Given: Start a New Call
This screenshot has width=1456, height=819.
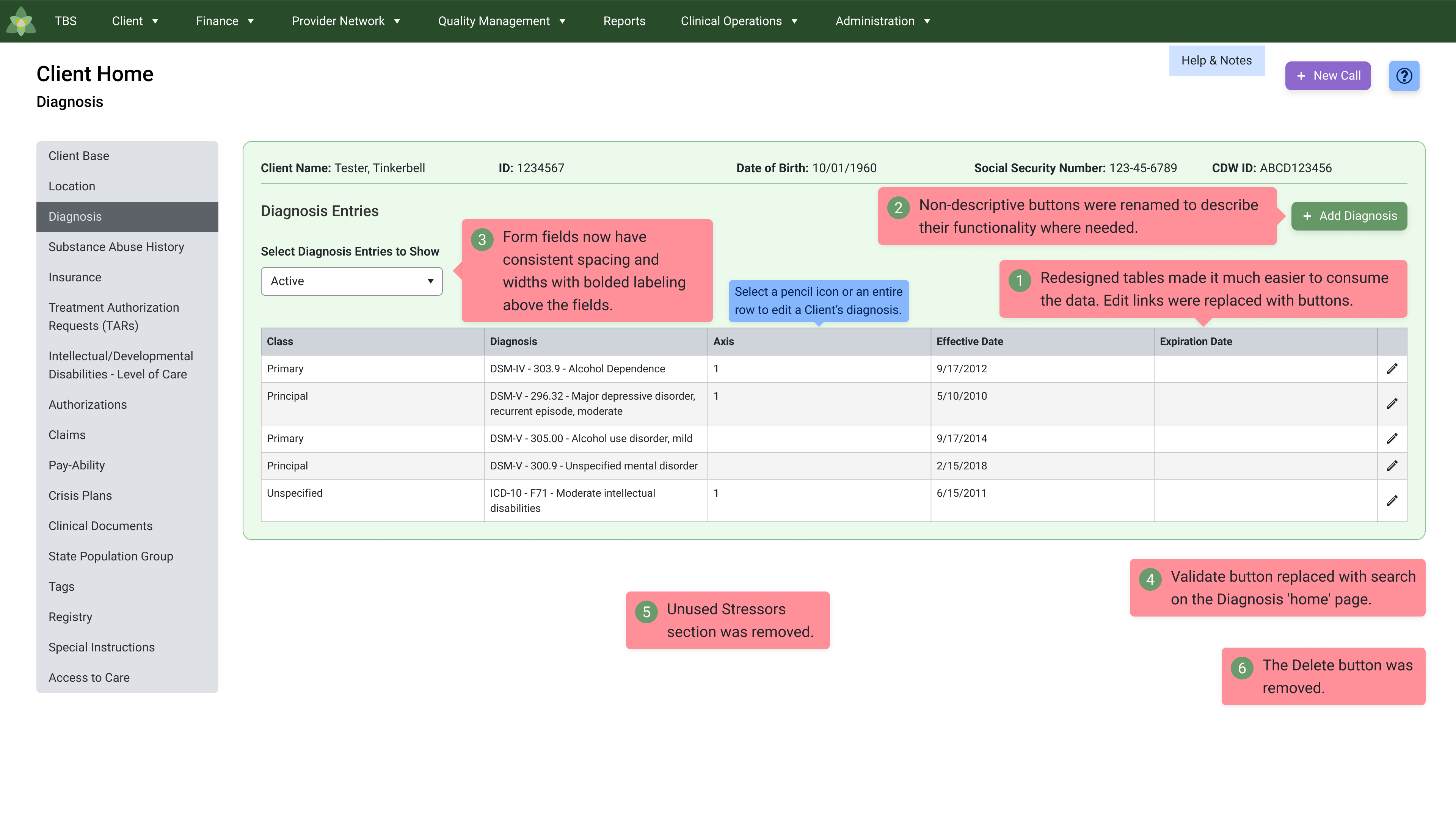Looking at the screenshot, I should pos(1328,76).
